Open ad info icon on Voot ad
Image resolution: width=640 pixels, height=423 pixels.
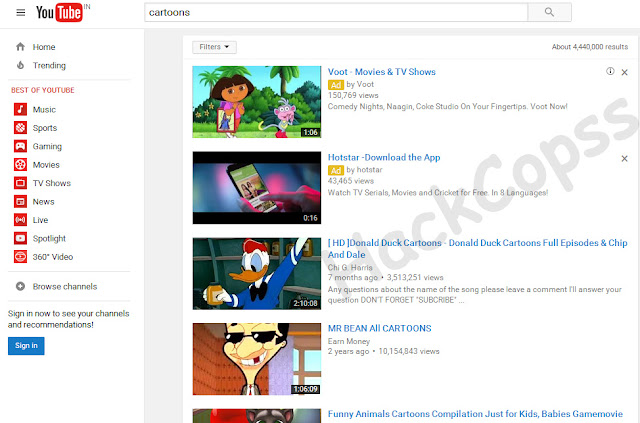(610, 71)
